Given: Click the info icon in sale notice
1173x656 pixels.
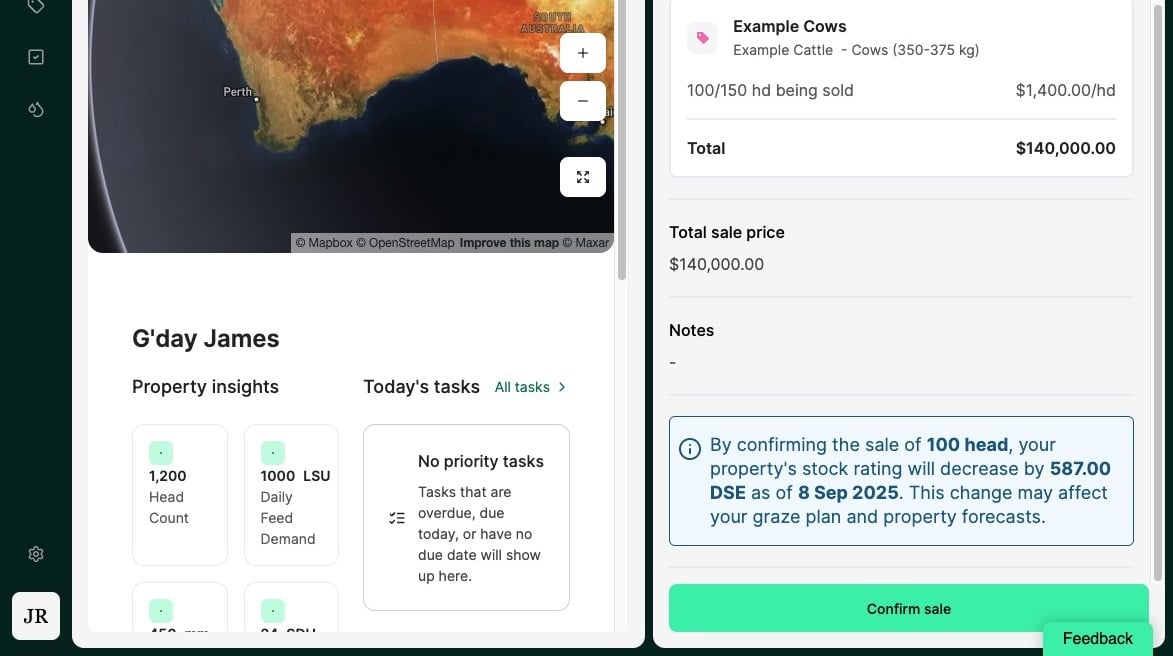Looking at the screenshot, I should pyautogui.click(x=690, y=449).
